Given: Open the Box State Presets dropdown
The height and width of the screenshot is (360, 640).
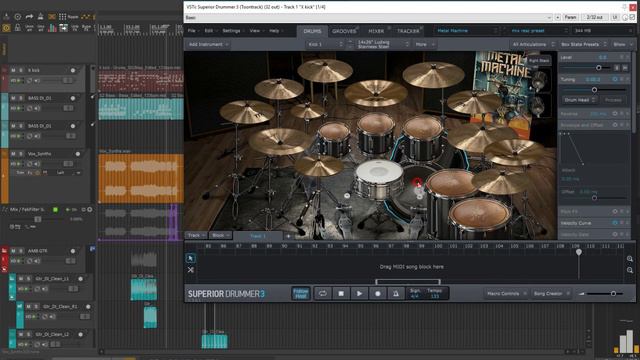Looking at the screenshot, I should 583,44.
